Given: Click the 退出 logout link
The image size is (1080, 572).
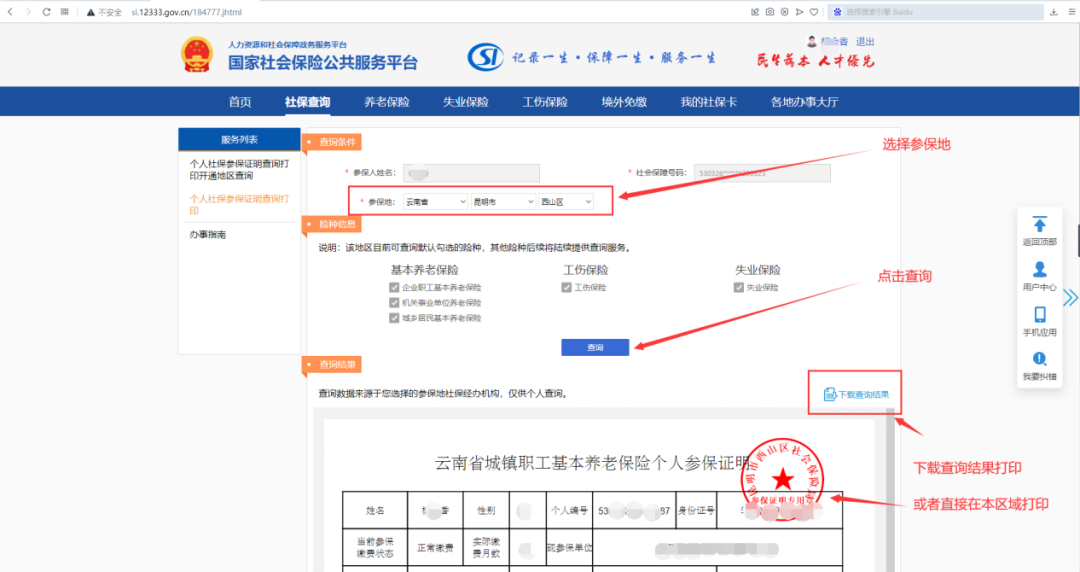Looking at the screenshot, I should pos(865,42).
